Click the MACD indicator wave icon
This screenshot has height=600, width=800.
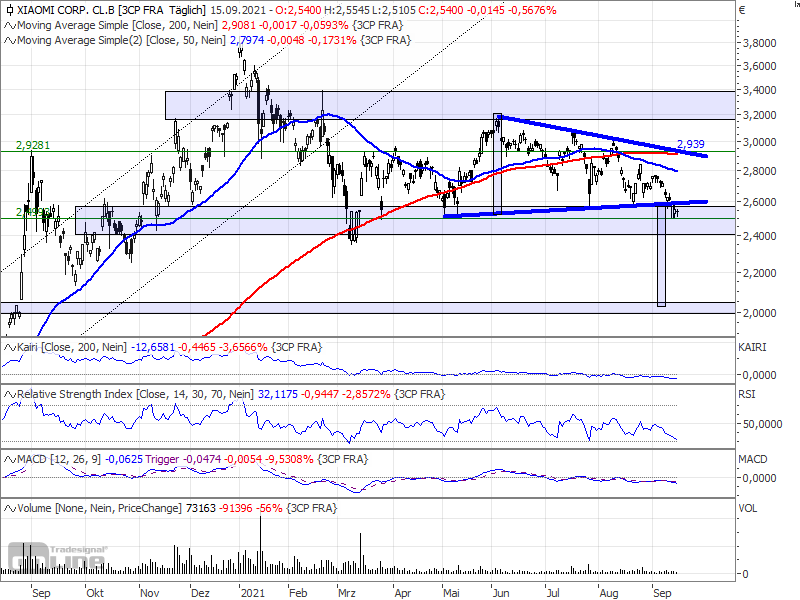(8, 458)
